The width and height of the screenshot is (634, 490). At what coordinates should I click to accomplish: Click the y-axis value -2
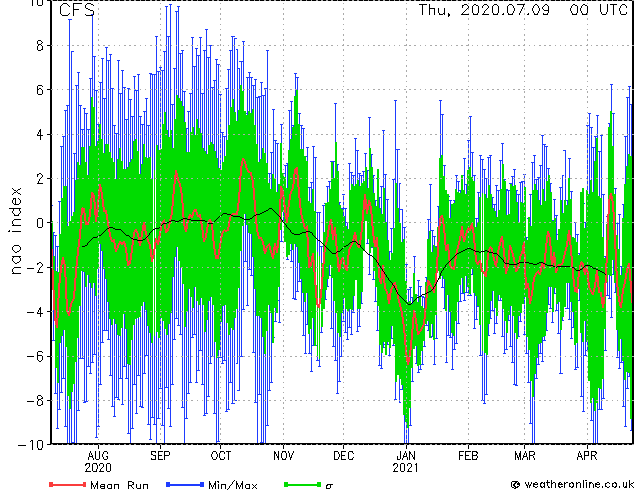(35, 267)
